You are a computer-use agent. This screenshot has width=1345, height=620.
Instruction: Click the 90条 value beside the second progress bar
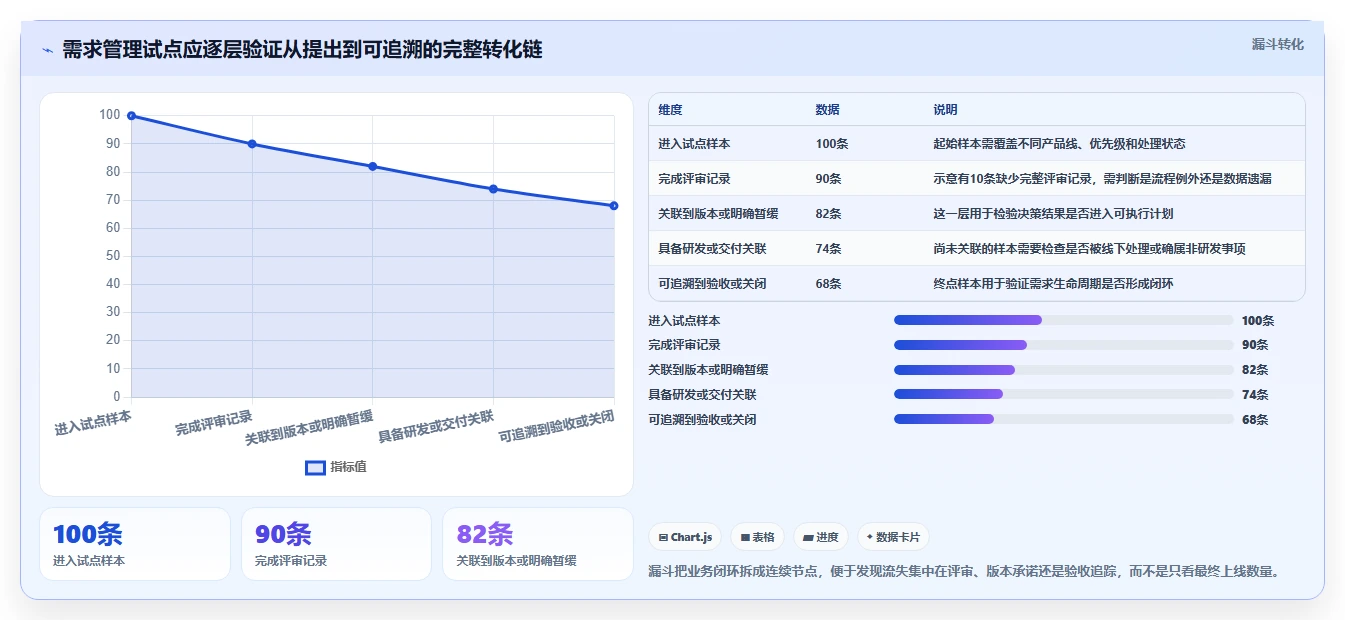[1255, 345]
